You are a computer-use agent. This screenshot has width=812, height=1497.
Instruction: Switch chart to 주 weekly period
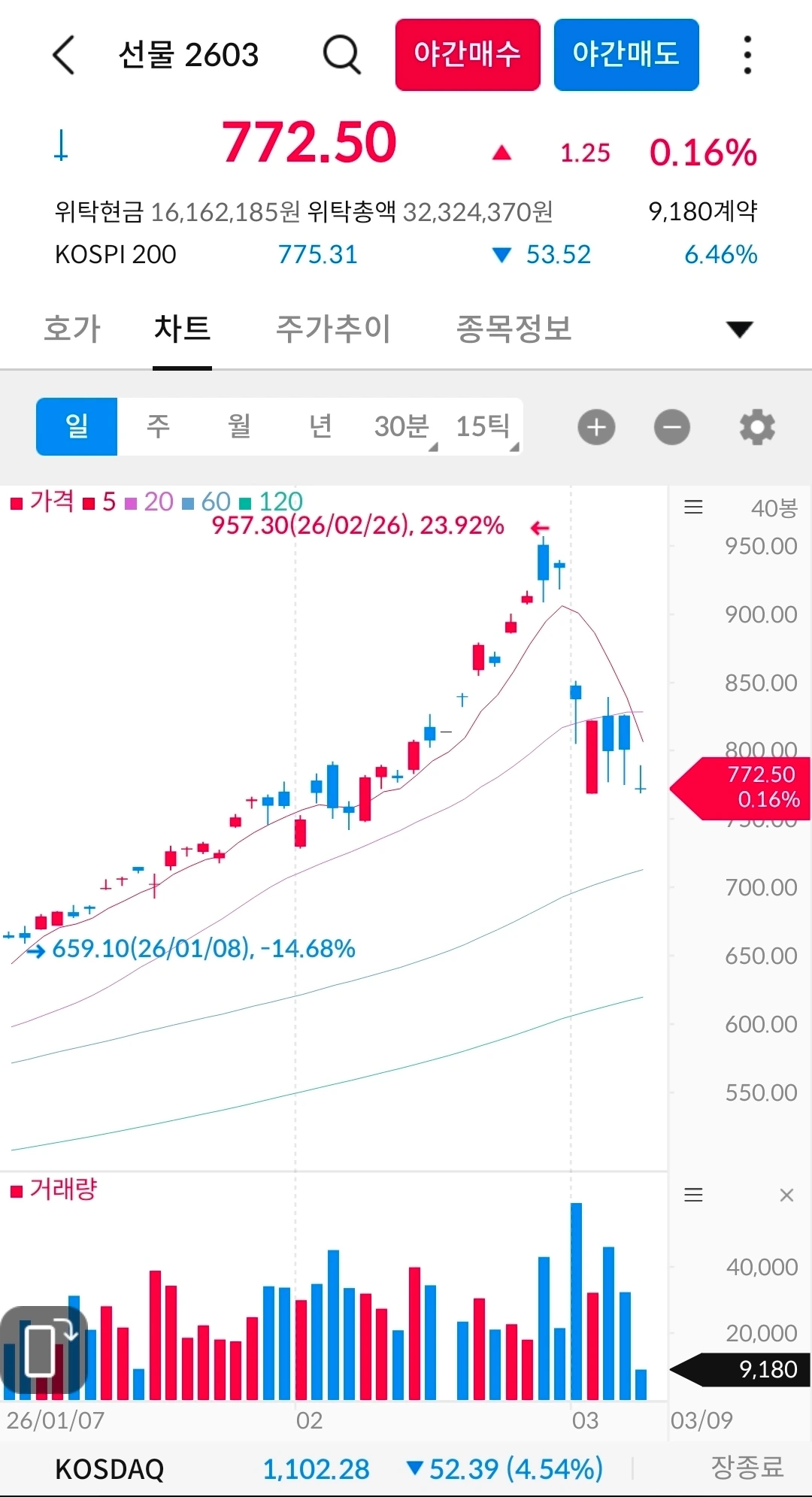click(158, 426)
